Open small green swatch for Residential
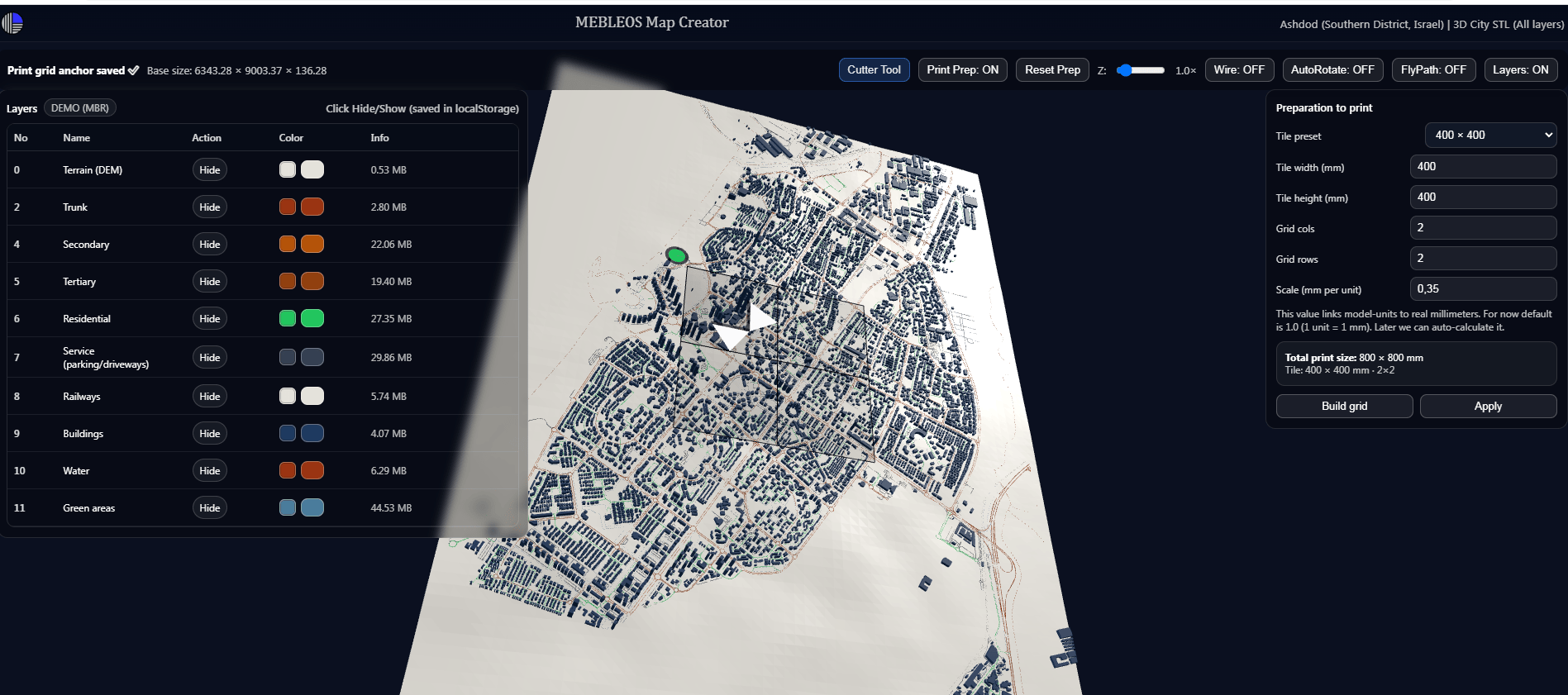1568x695 pixels. [288, 318]
